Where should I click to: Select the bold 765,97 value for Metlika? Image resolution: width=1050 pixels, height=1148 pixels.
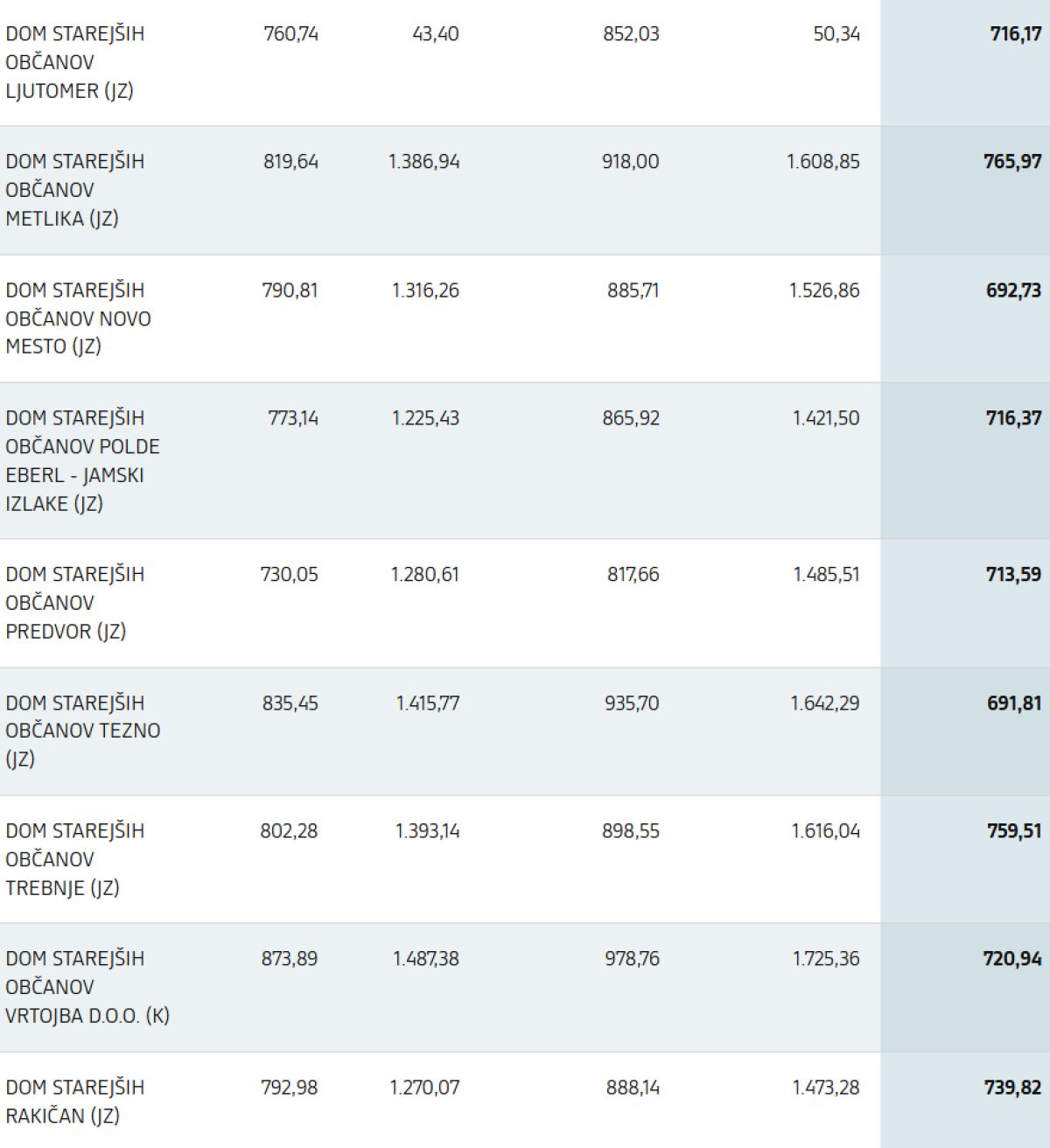click(1012, 162)
